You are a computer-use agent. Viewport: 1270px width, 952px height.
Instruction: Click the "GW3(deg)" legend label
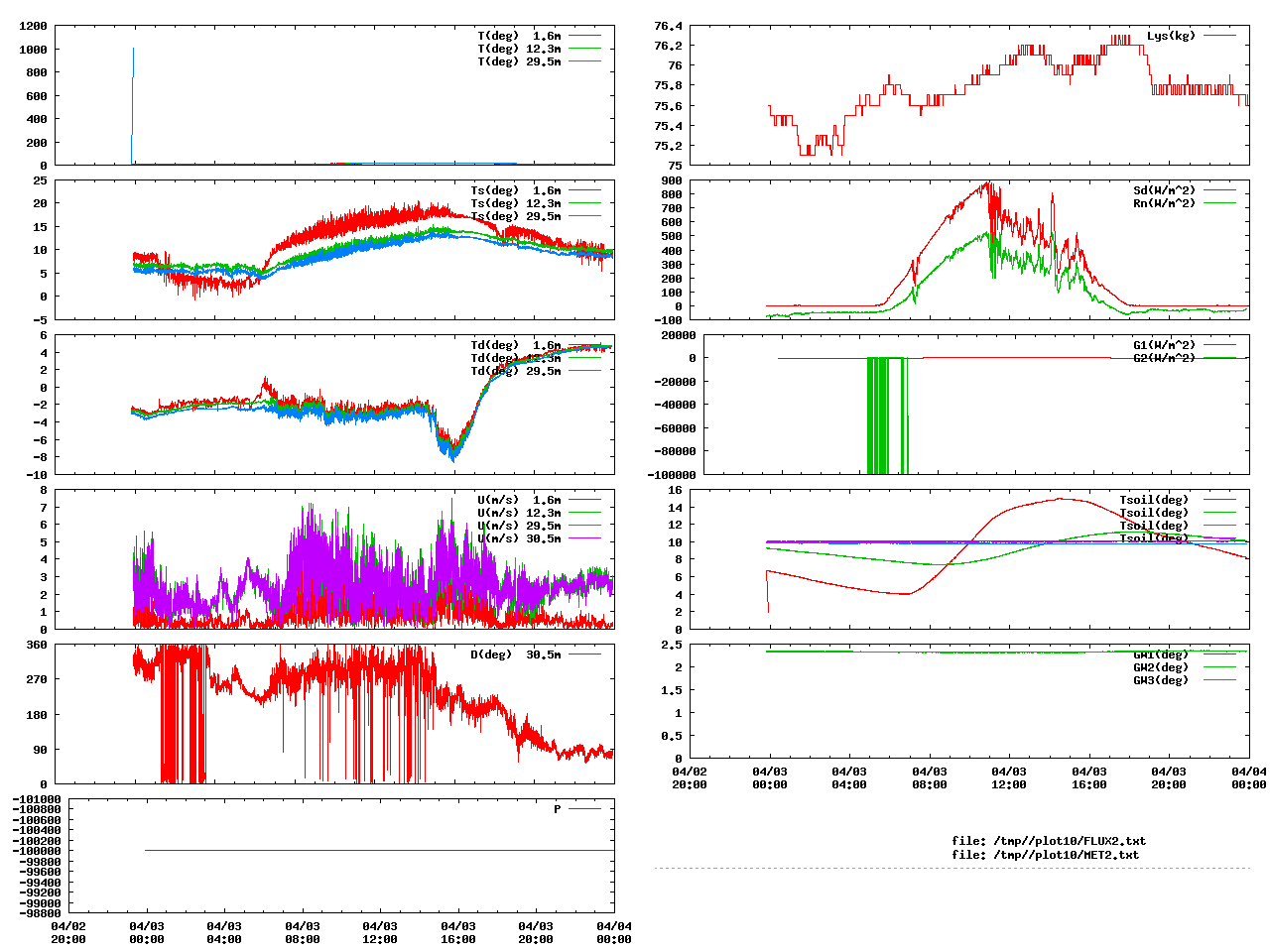(1161, 680)
